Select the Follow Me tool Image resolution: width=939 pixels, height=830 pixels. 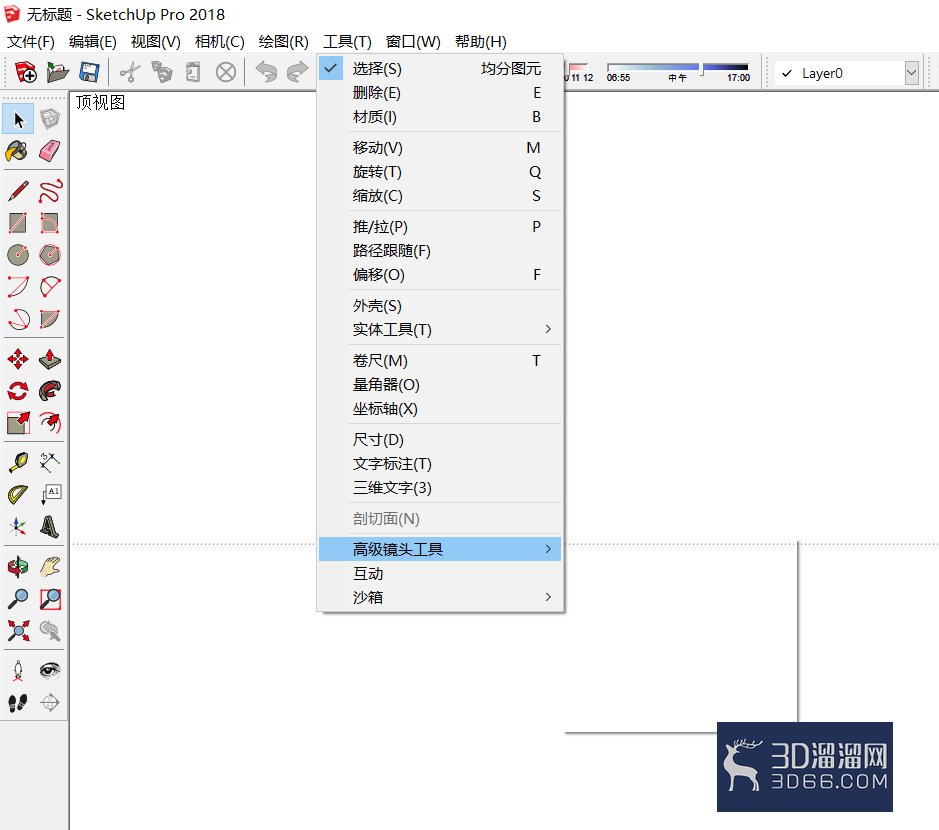50,391
